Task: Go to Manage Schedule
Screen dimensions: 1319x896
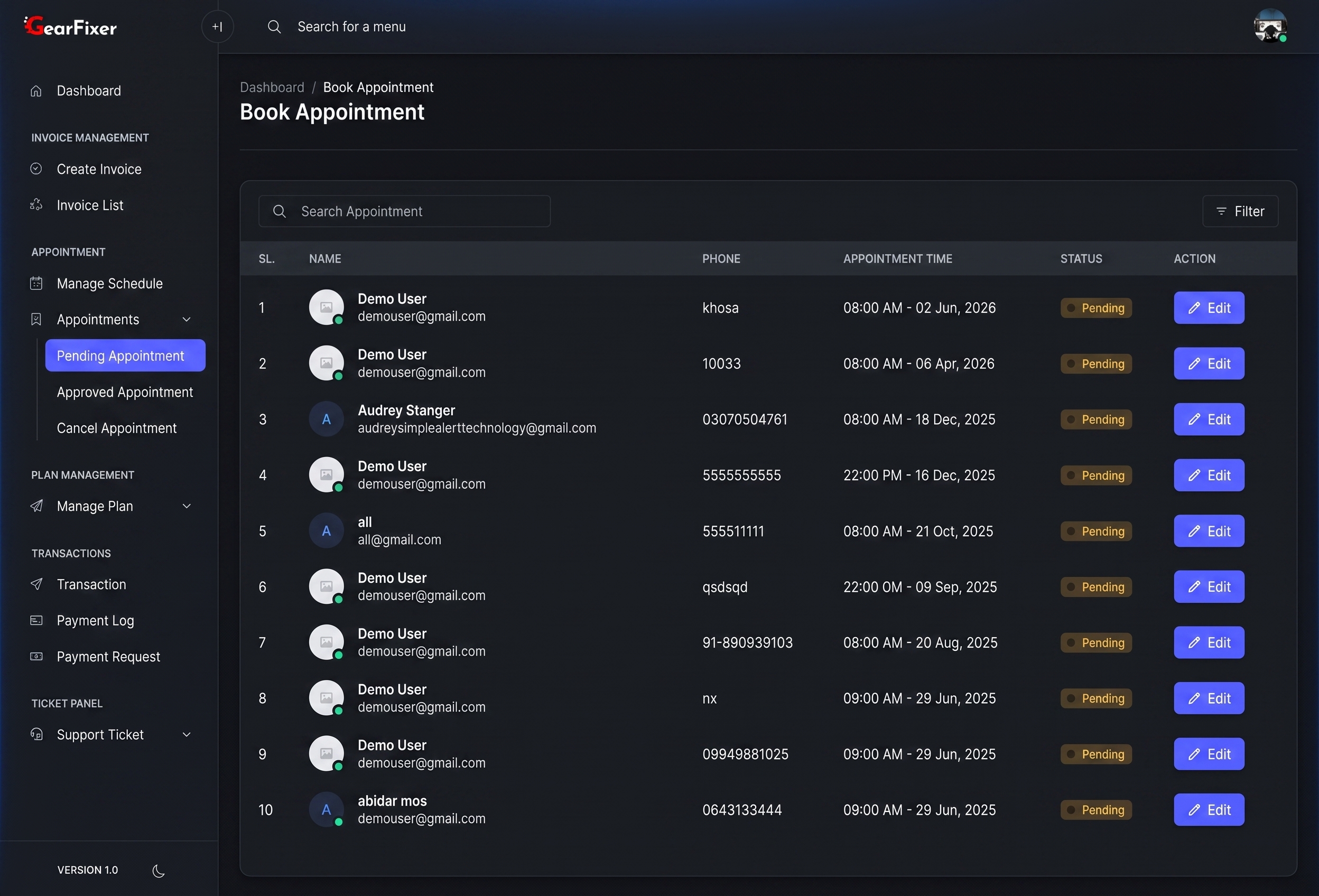Action: coord(109,283)
